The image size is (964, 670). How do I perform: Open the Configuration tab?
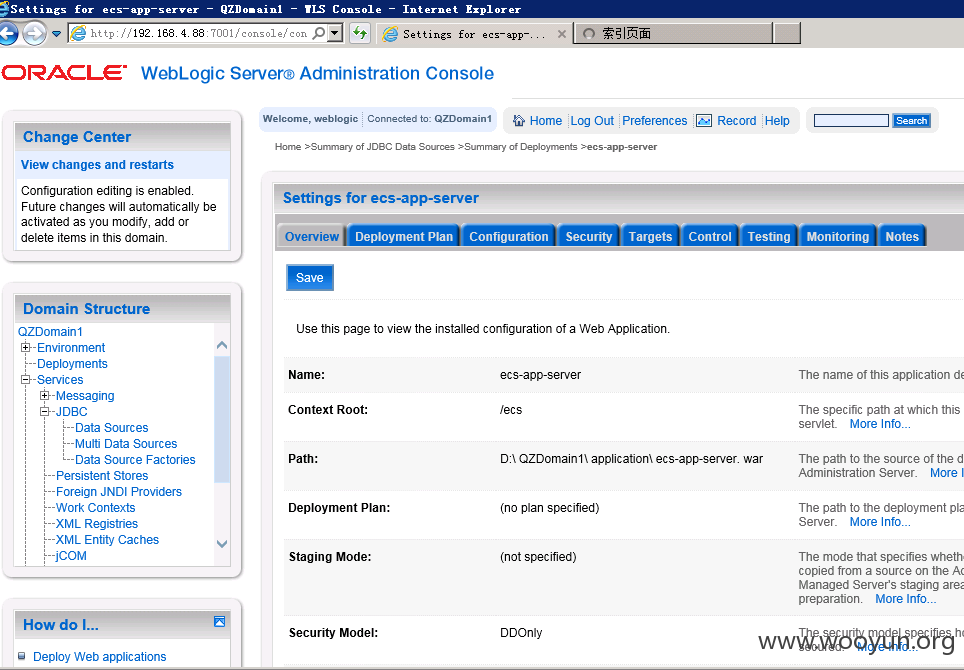pos(508,237)
